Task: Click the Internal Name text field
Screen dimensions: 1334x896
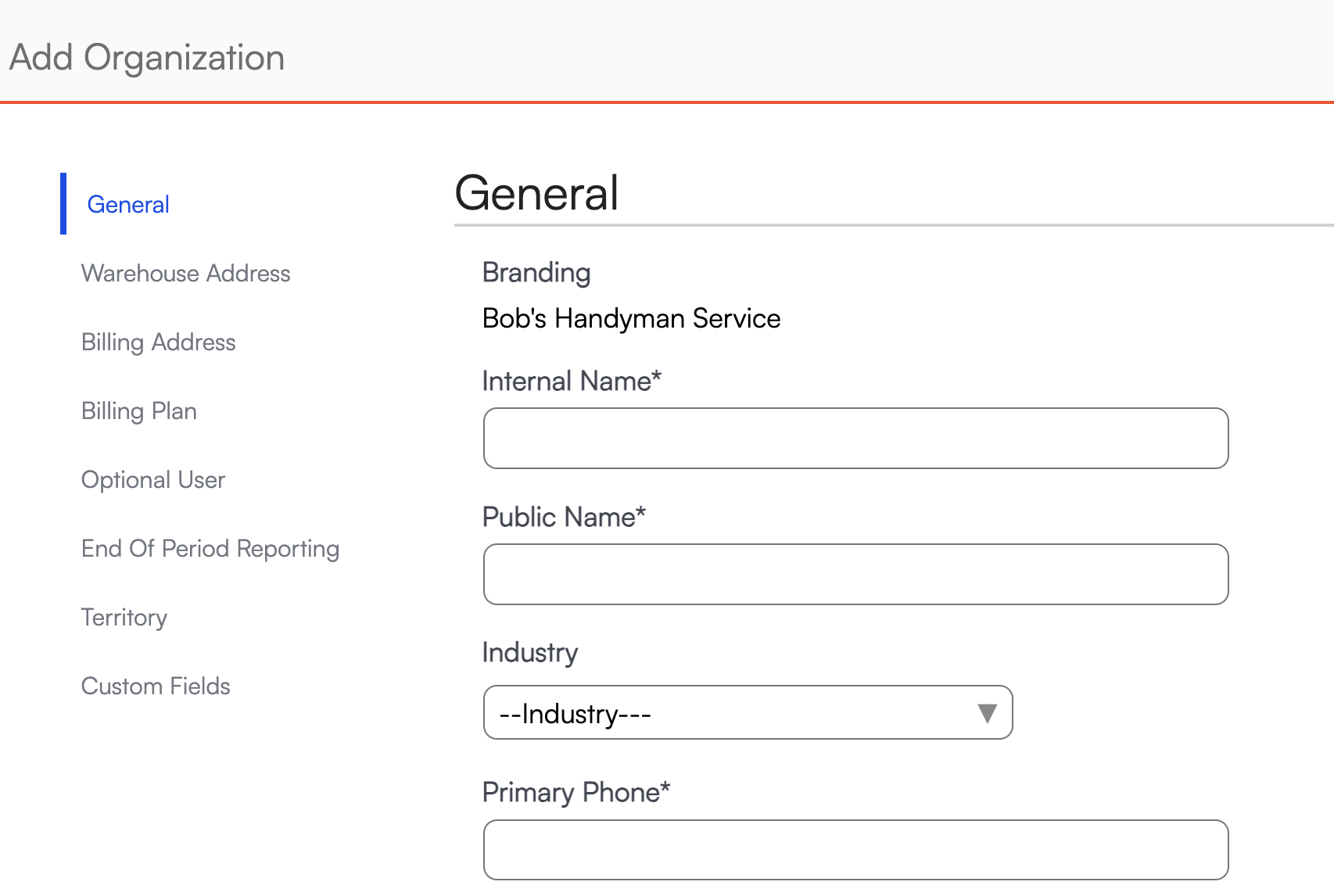Action: tap(855, 438)
